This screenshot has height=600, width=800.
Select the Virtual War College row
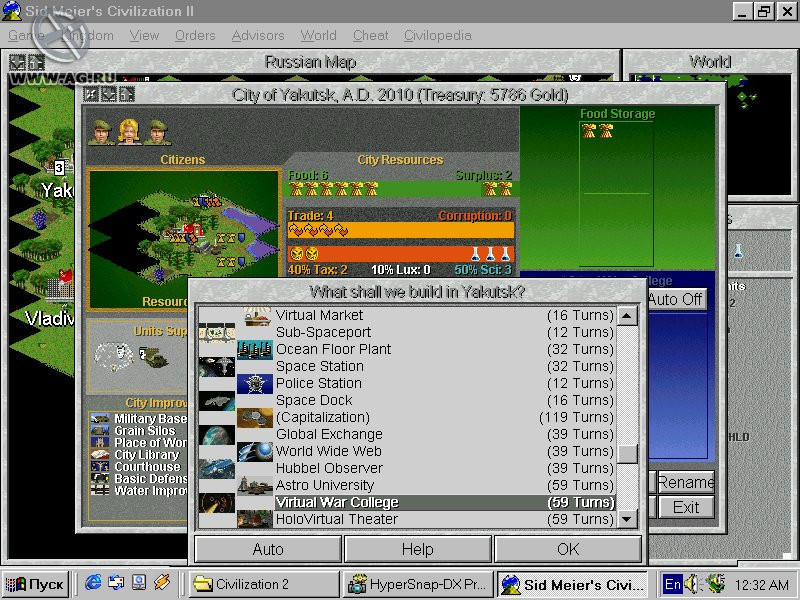coord(445,503)
